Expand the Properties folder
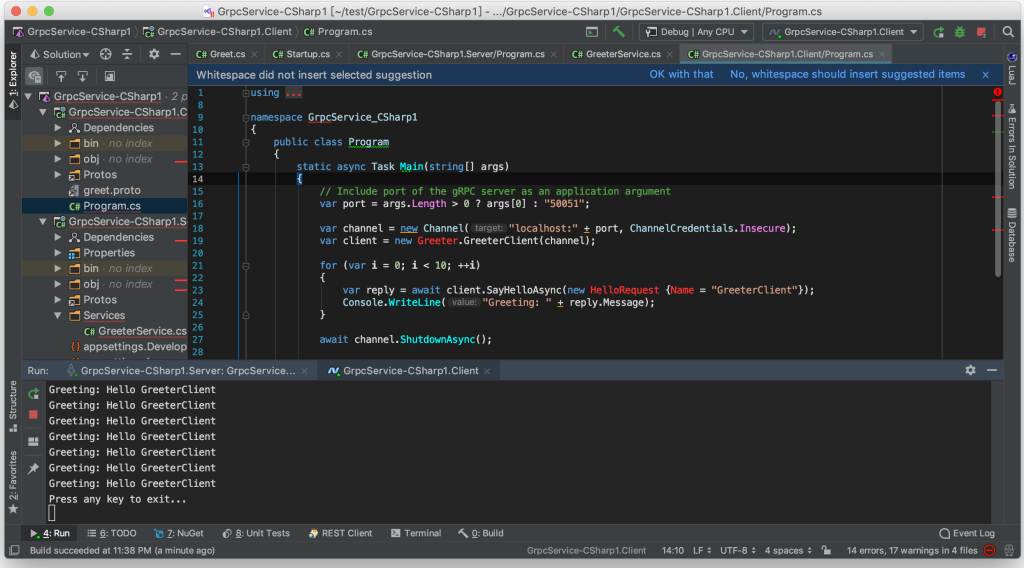 [58, 253]
